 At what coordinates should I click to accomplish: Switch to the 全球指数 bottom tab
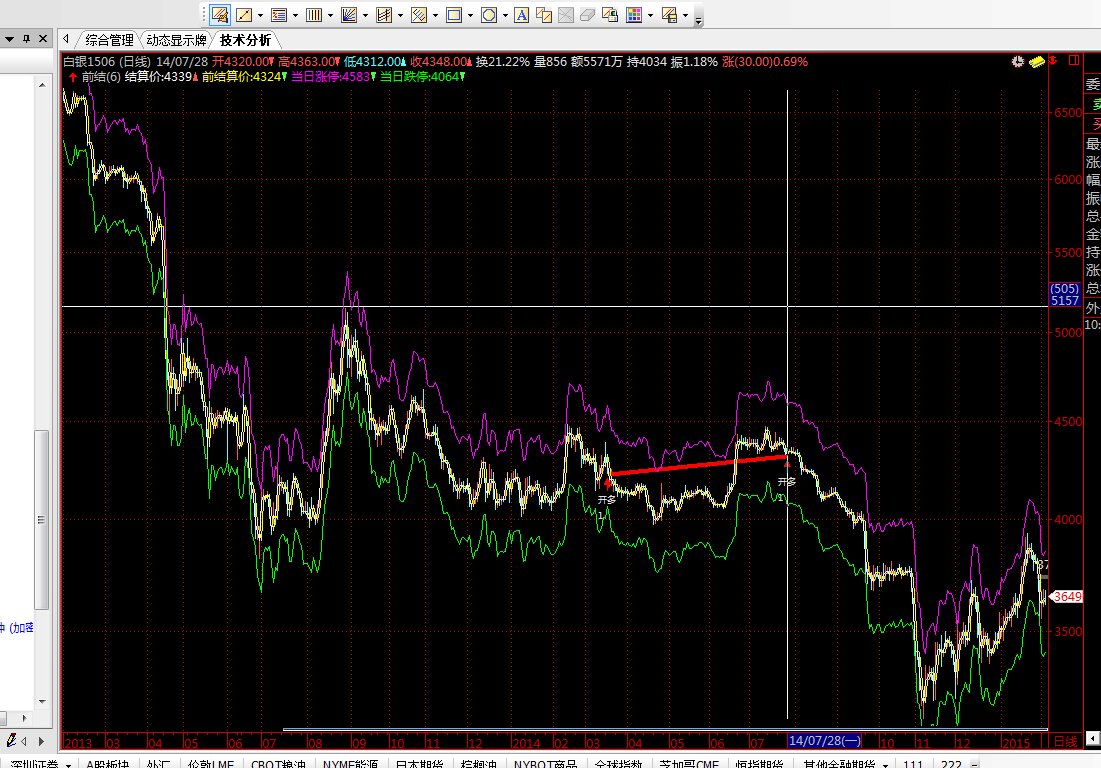pyautogui.click(x=619, y=764)
